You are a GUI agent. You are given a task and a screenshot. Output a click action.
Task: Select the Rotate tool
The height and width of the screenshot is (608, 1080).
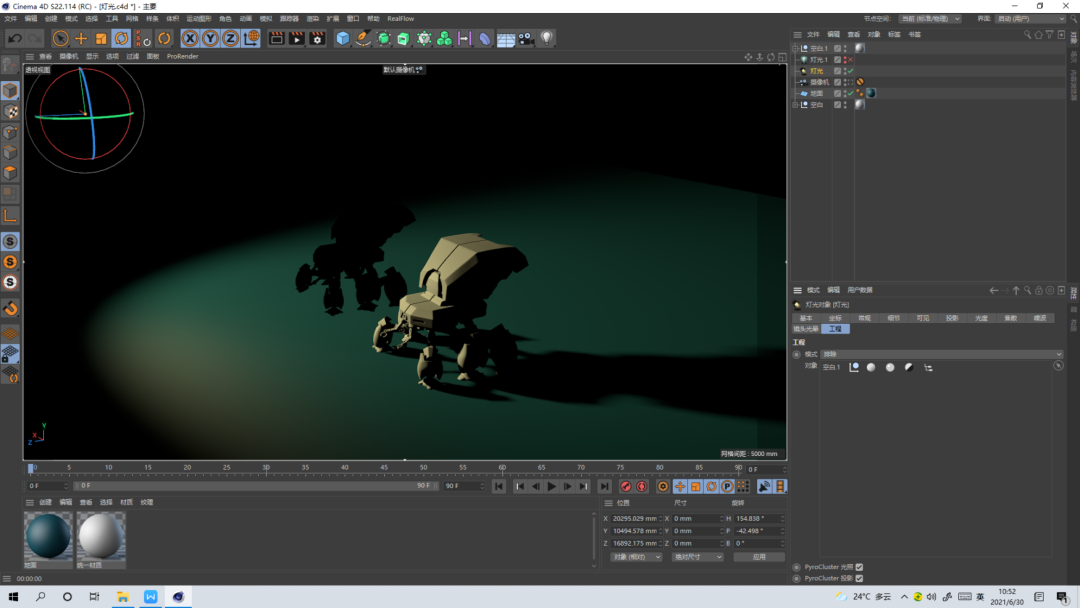[121, 39]
